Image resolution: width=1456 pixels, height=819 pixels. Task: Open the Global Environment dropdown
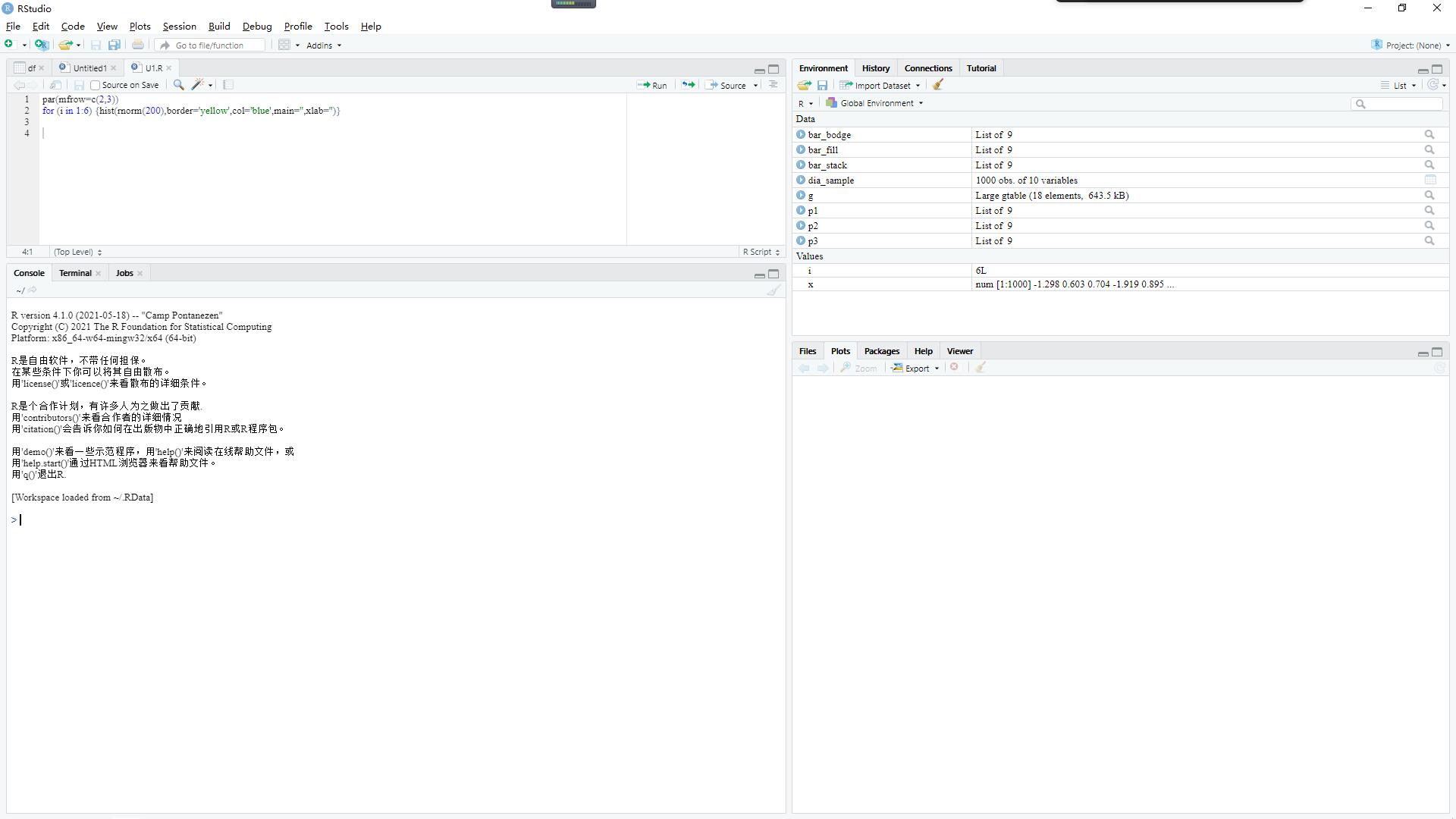[x=874, y=103]
